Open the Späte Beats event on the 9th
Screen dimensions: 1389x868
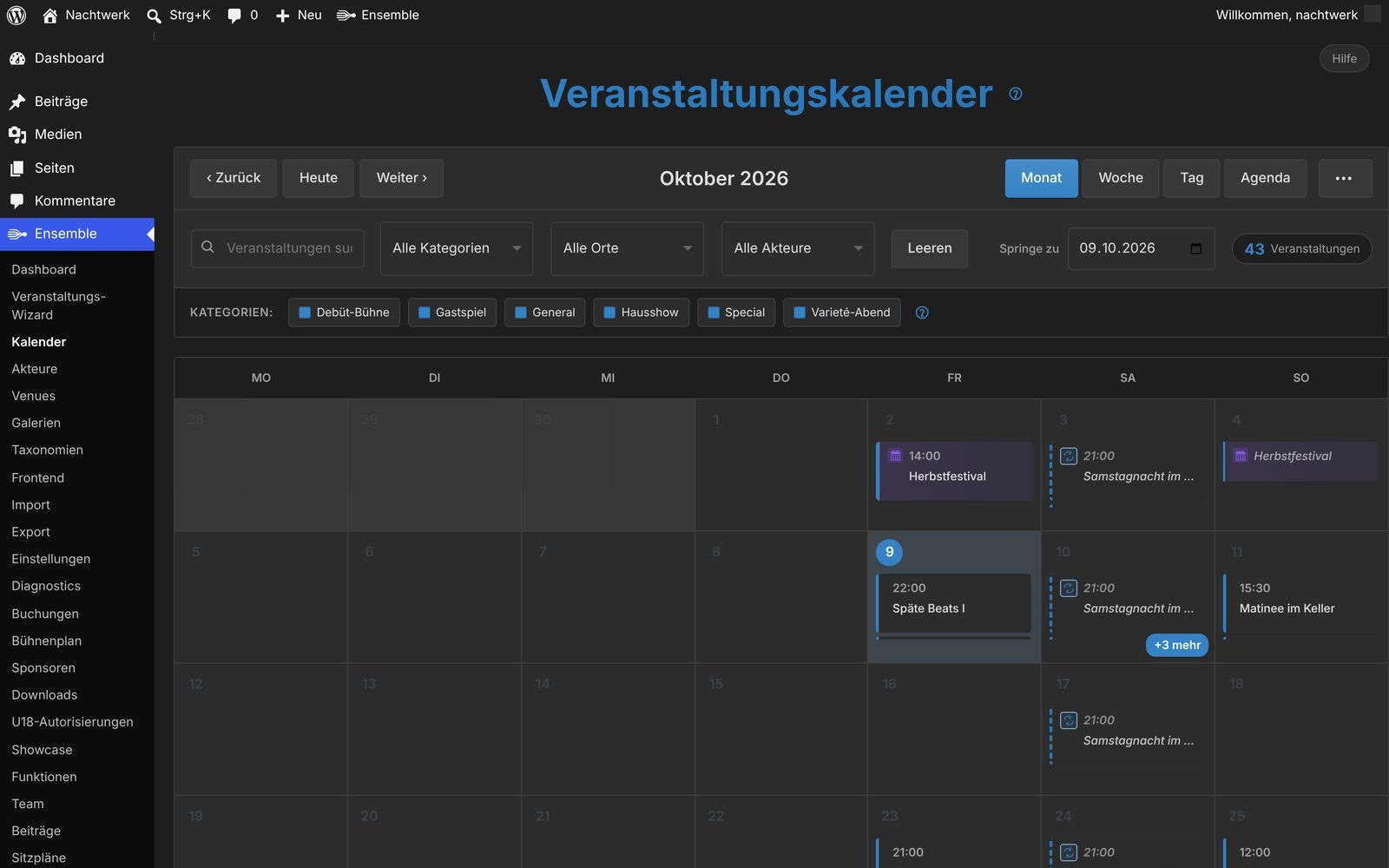coord(954,602)
